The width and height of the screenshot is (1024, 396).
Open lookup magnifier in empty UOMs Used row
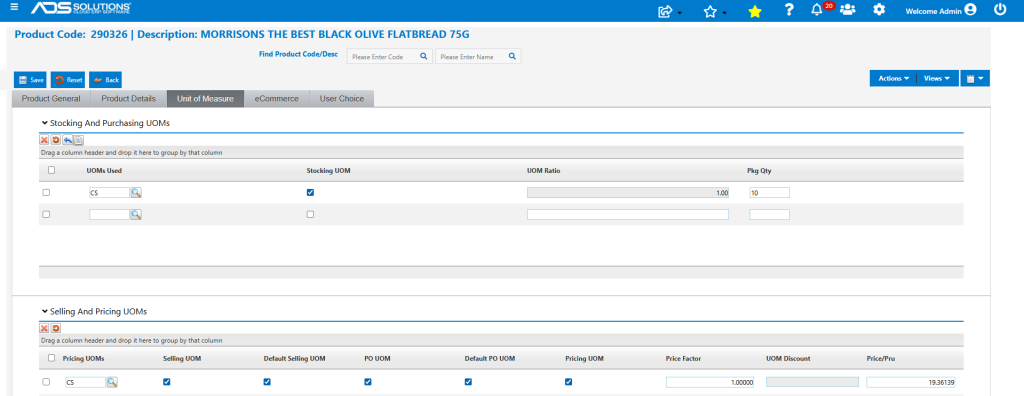pyautogui.click(x=136, y=214)
